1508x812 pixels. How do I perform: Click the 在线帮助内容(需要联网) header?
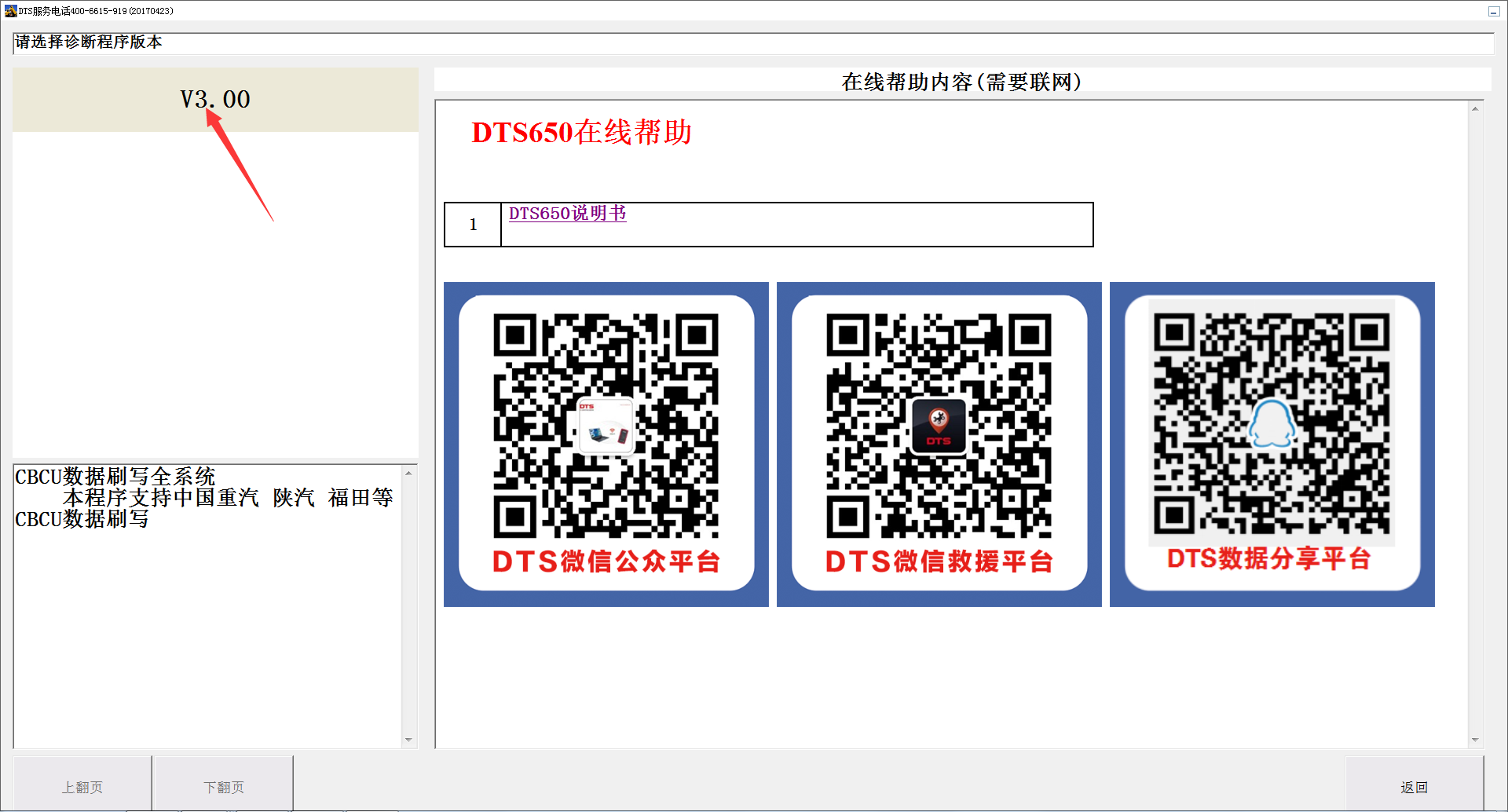[x=961, y=82]
